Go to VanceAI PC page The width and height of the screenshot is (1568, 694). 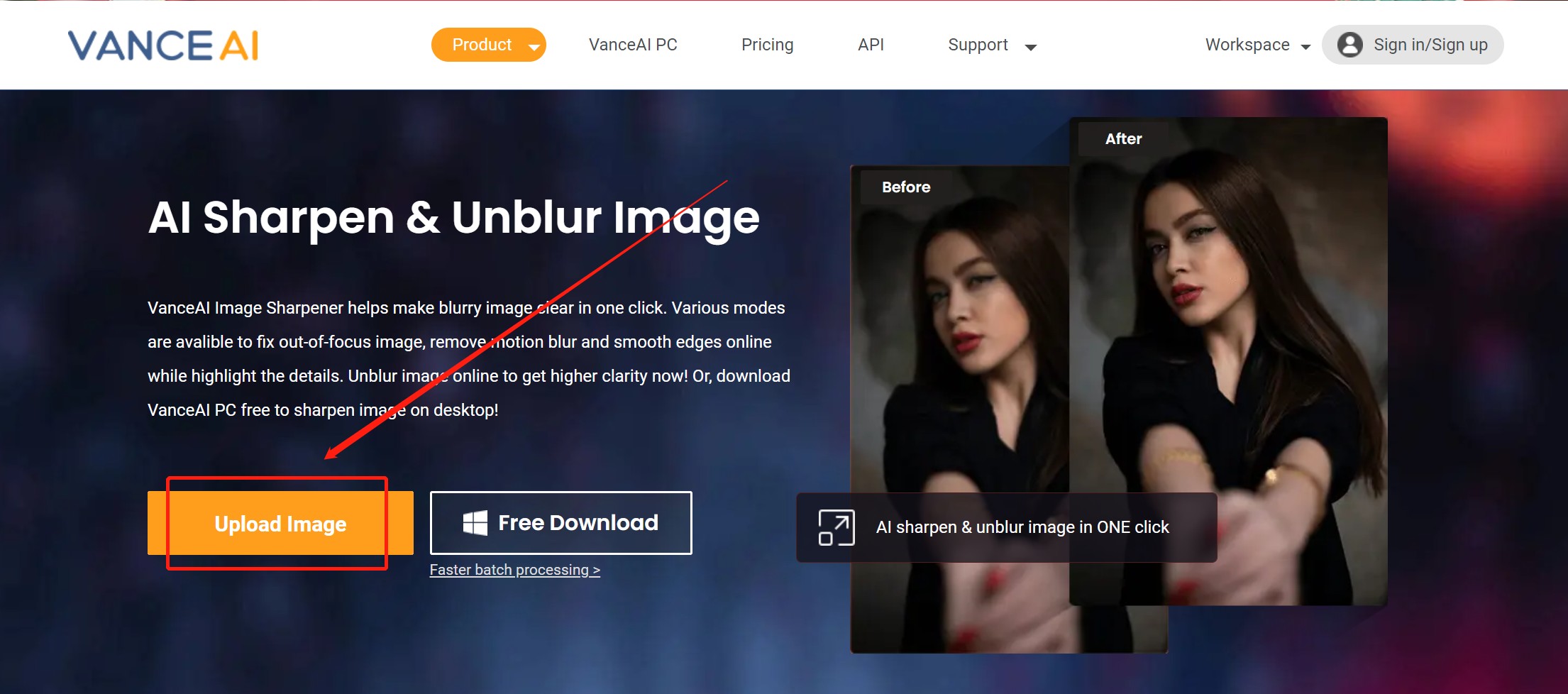(x=633, y=45)
